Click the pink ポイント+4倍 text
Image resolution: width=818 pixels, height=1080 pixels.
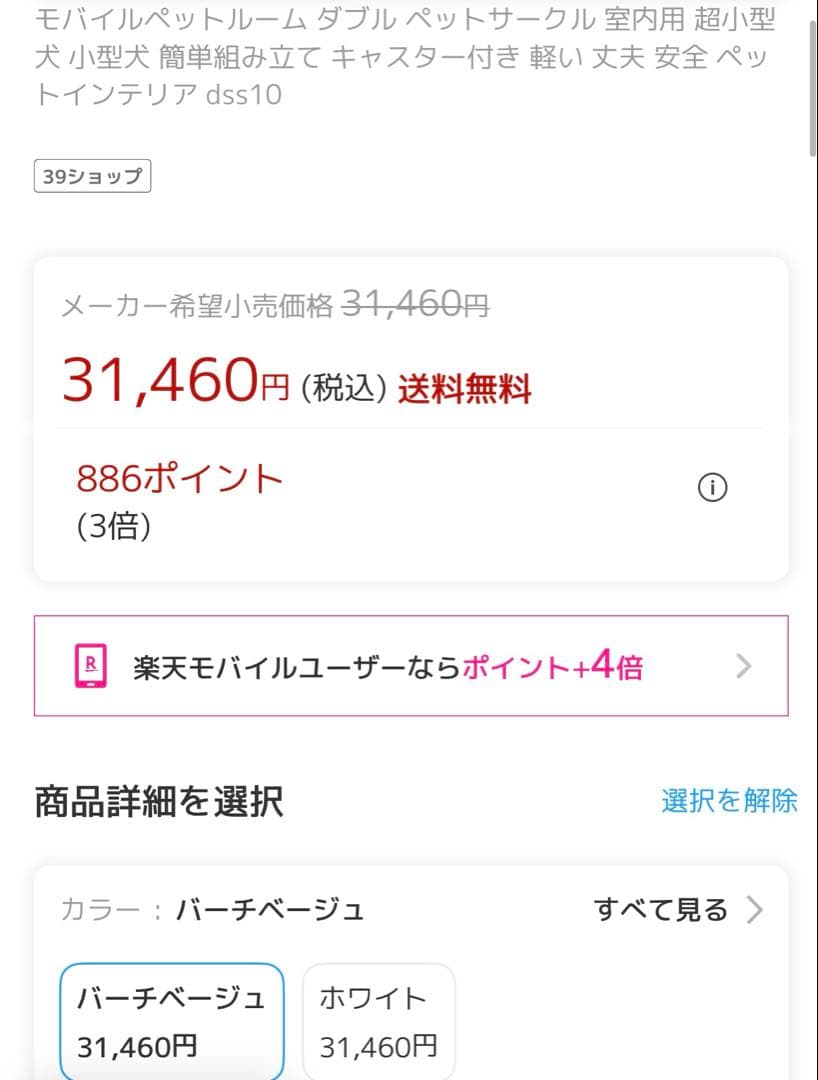pos(552,667)
